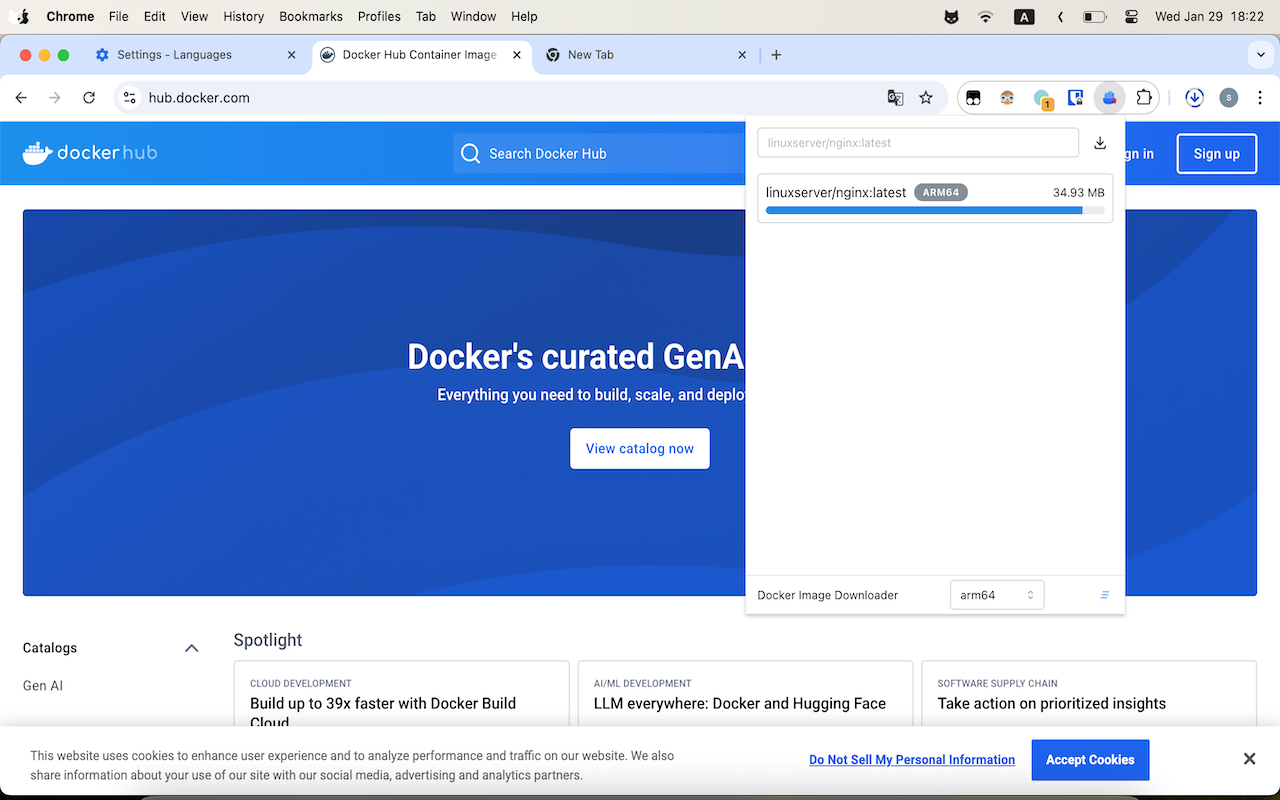1280x800 pixels.
Task: Click the Docker Image Downloader label
Action: (x=828, y=595)
